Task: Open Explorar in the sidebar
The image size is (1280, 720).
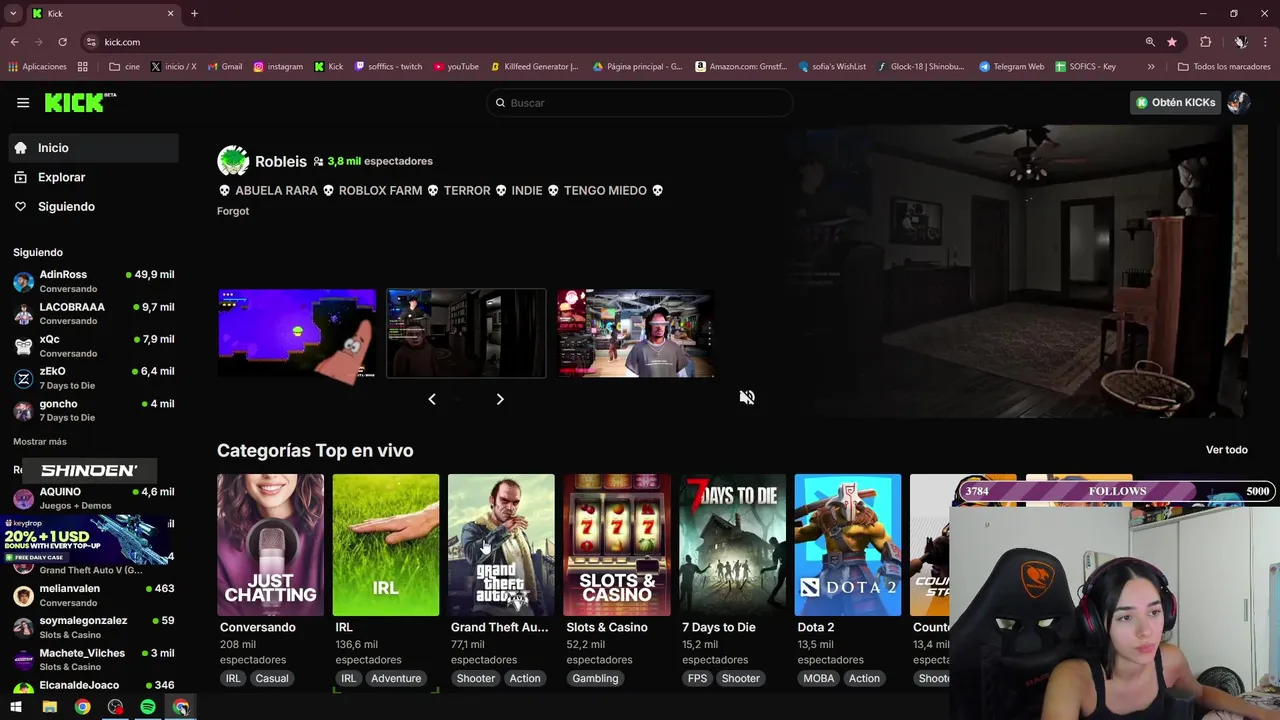Action: [x=94, y=177]
